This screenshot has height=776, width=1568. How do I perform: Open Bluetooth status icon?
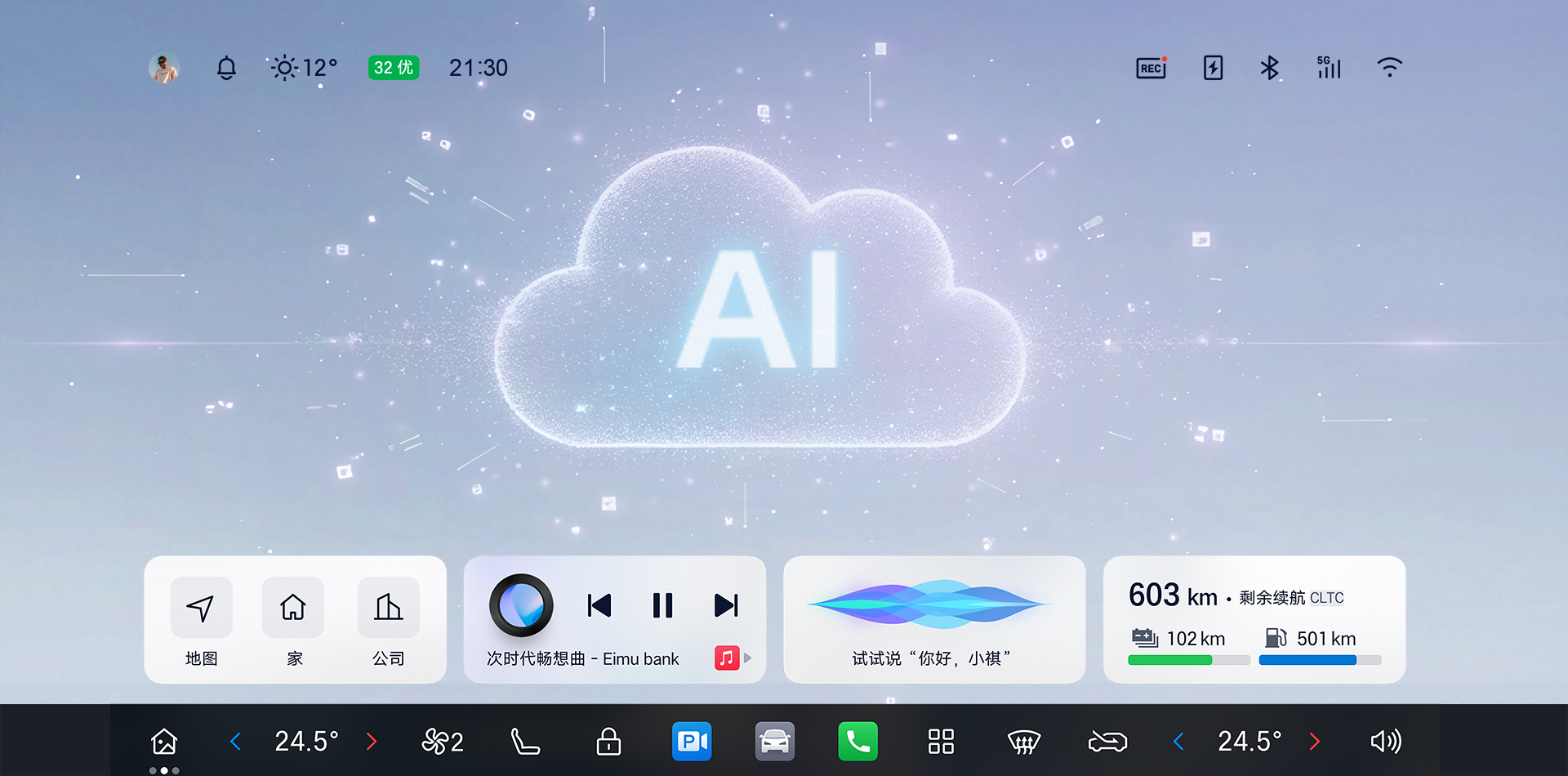(x=1269, y=68)
